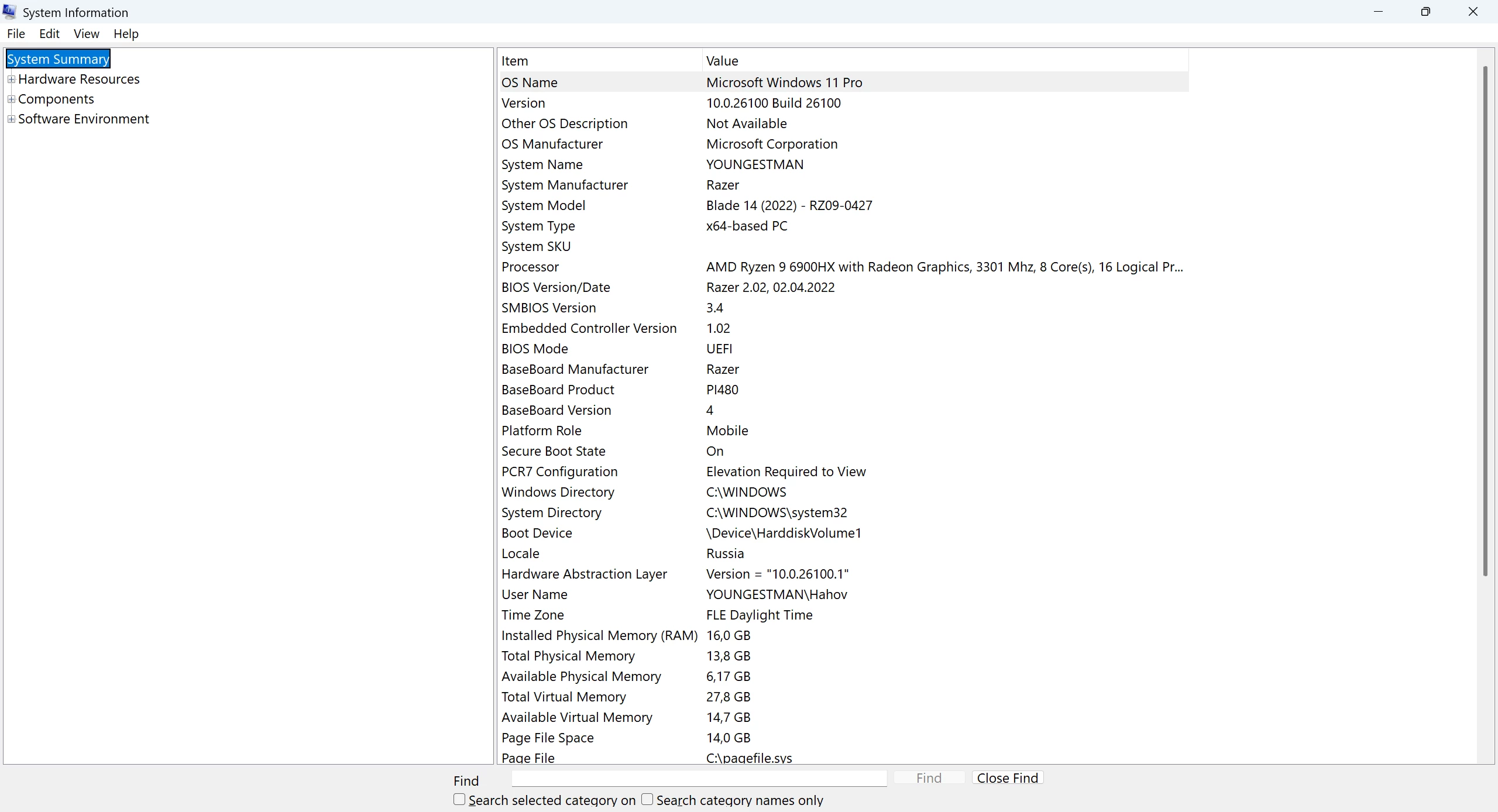The width and height of the screenshot is (1498, 812).
Task: Open the View menu
Action: pyautogui.click(x=86, y=34)
